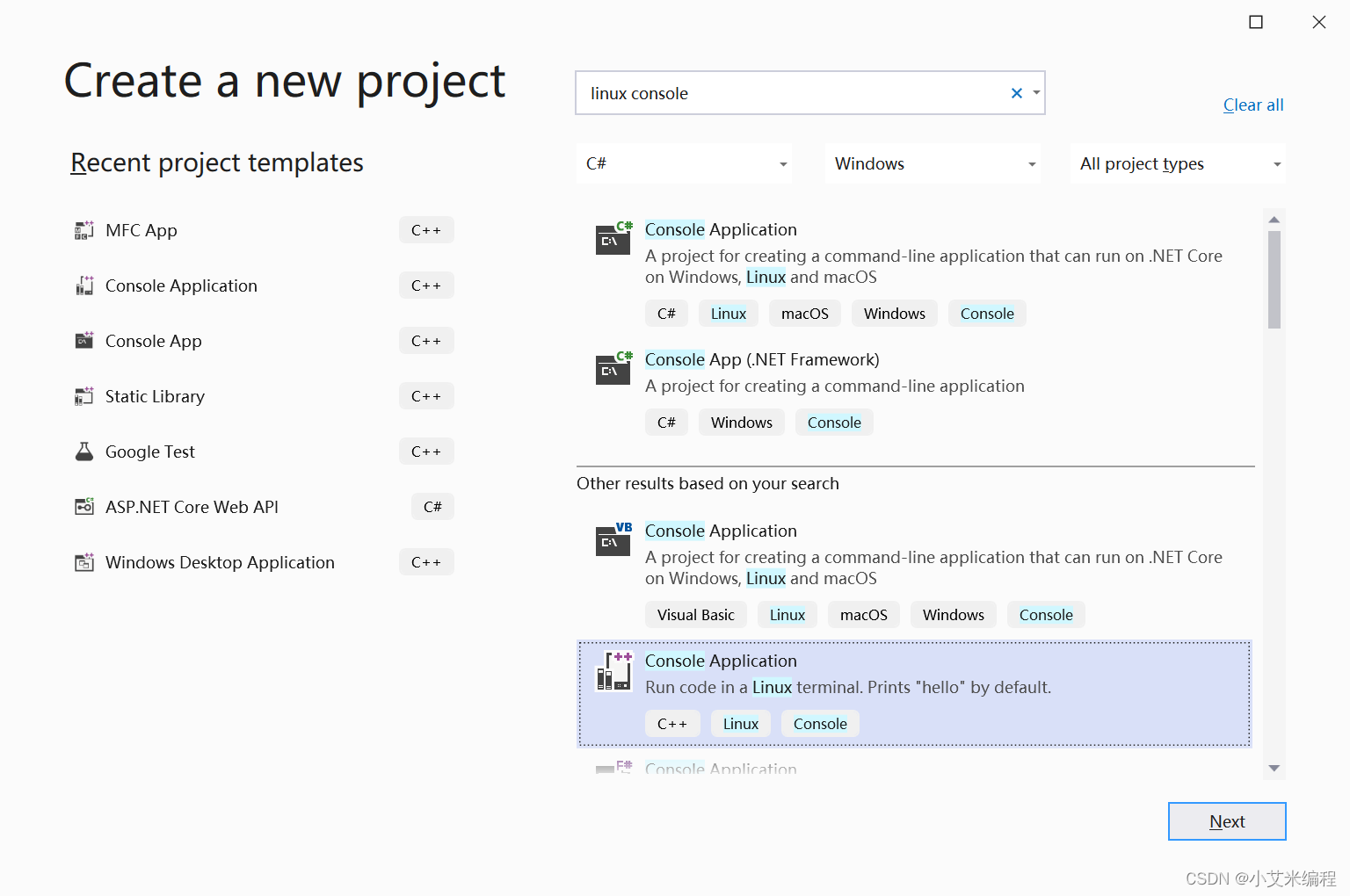Click the results scrollbar down arrow

1274,769
